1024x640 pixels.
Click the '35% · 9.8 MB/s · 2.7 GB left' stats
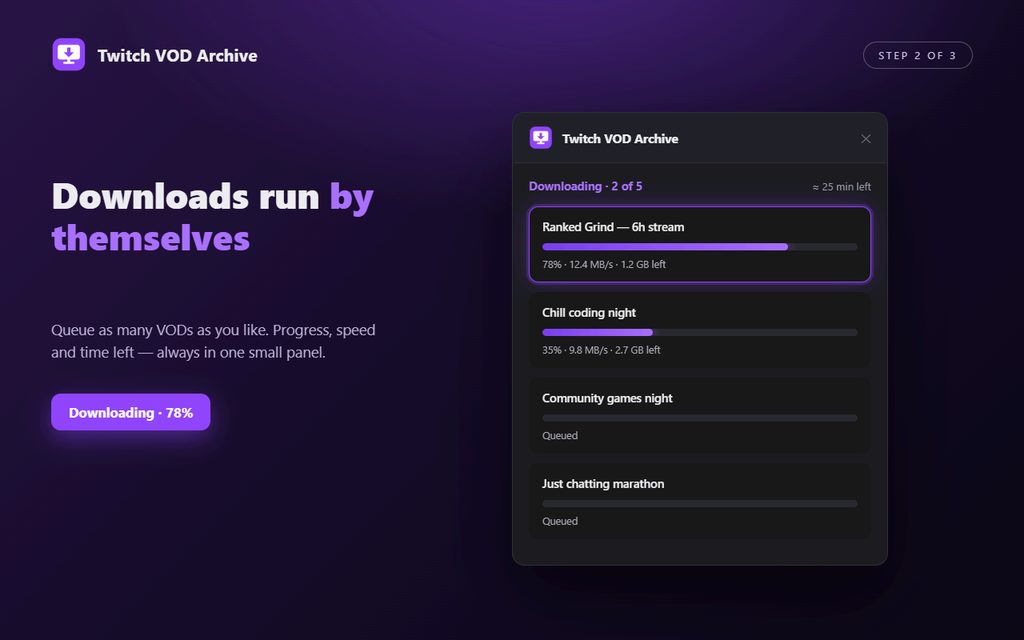pos(601,350)
